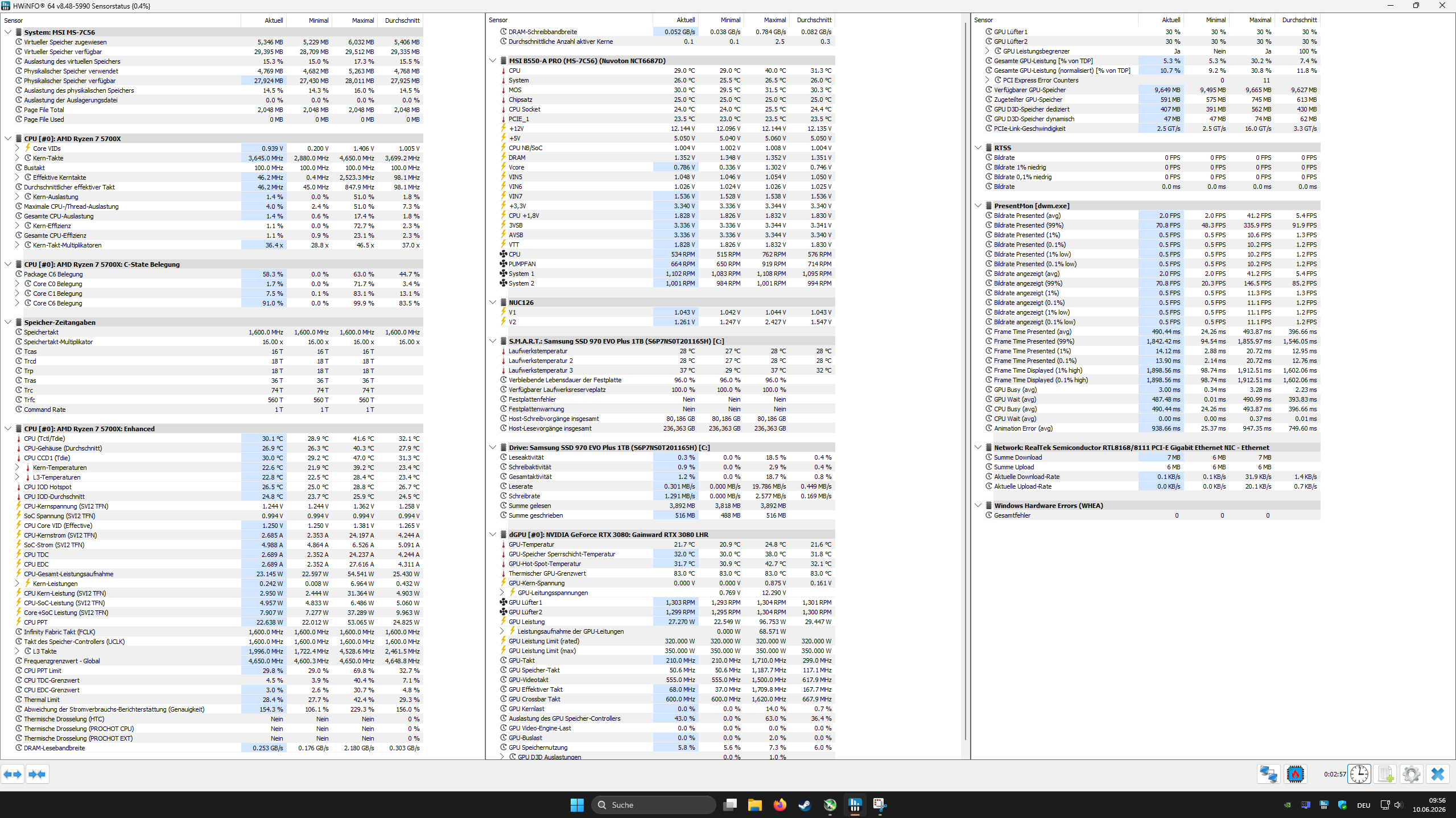Click the expand layout arrows button
Screen dimensions: 1456x818
(x=13, y=774)
